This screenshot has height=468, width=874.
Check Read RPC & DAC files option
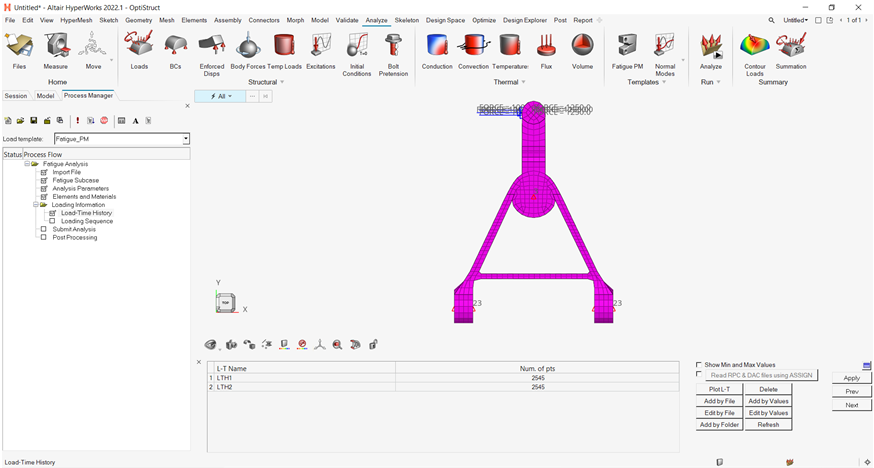699,375
